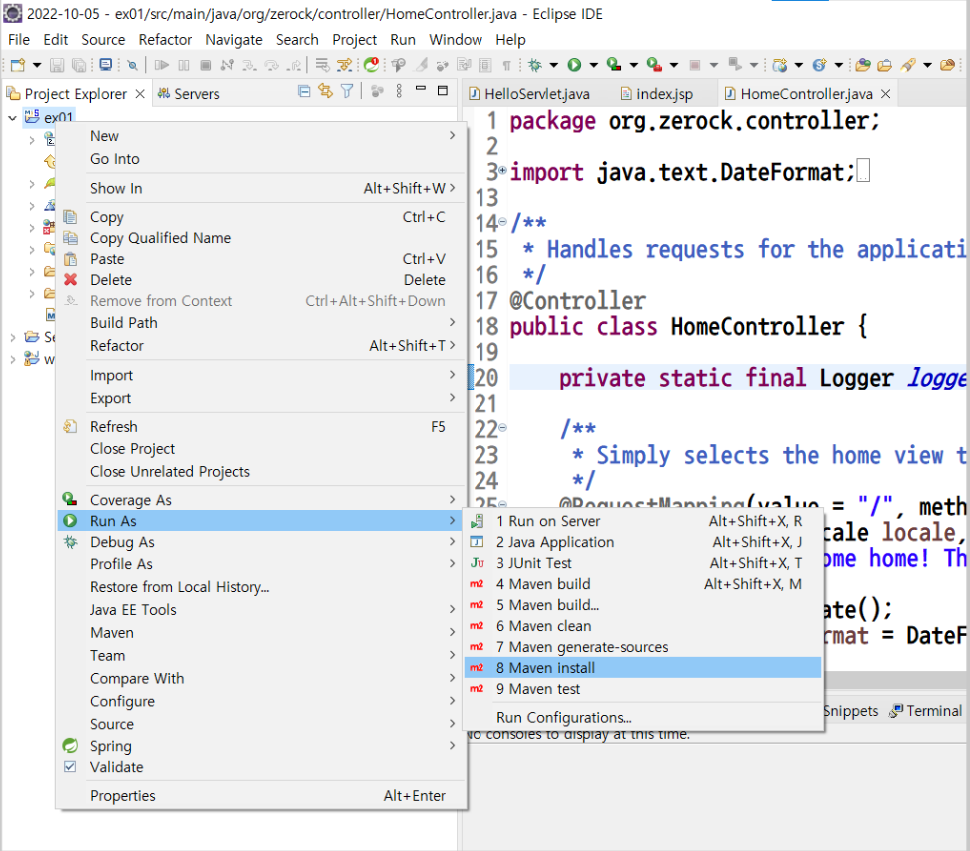970x851 pixels.
Task: Collapse the Javadoc fold on line 14
Action: coord(502,221)
